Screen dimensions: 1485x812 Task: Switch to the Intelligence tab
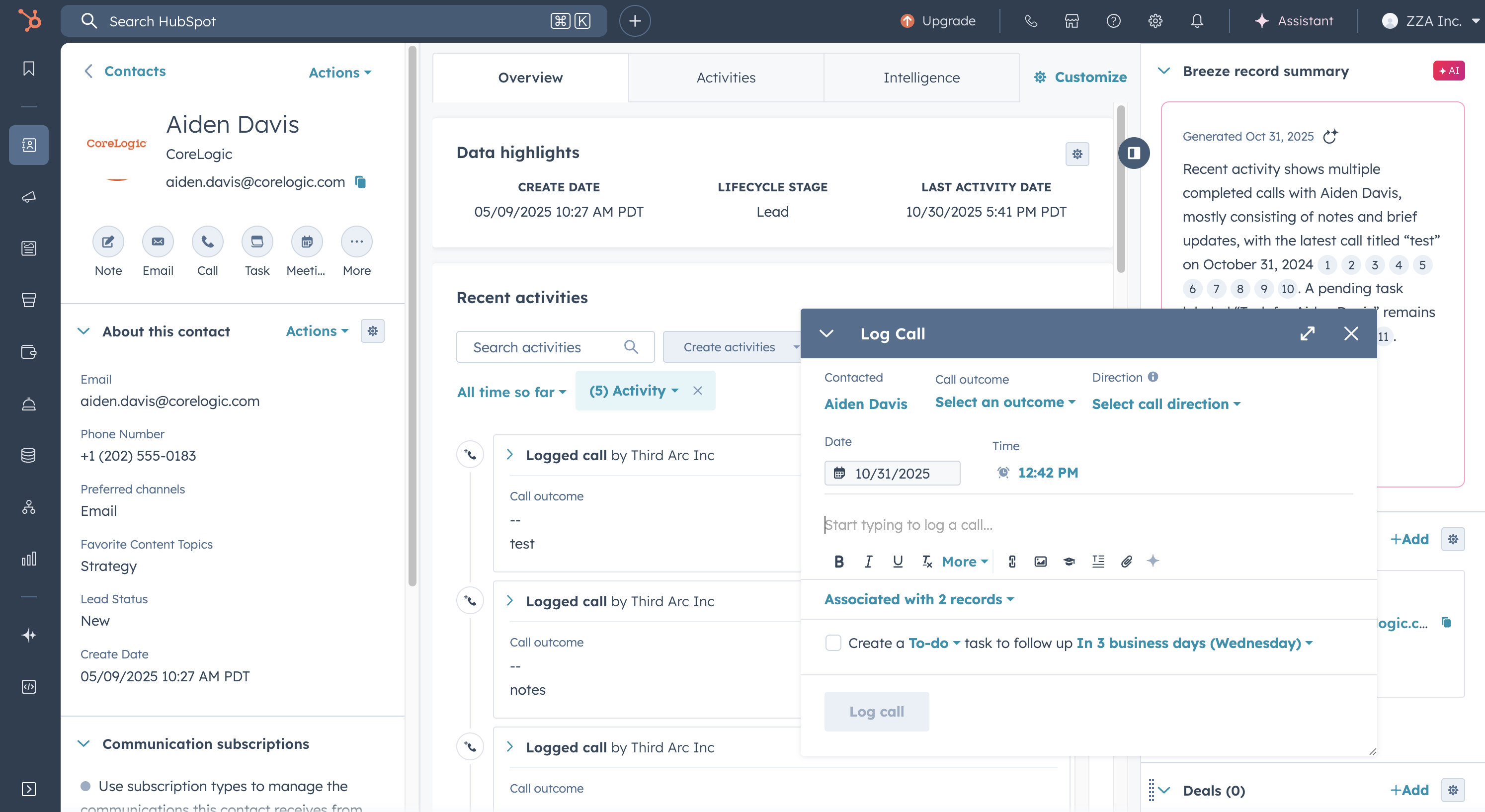(921, 78)
